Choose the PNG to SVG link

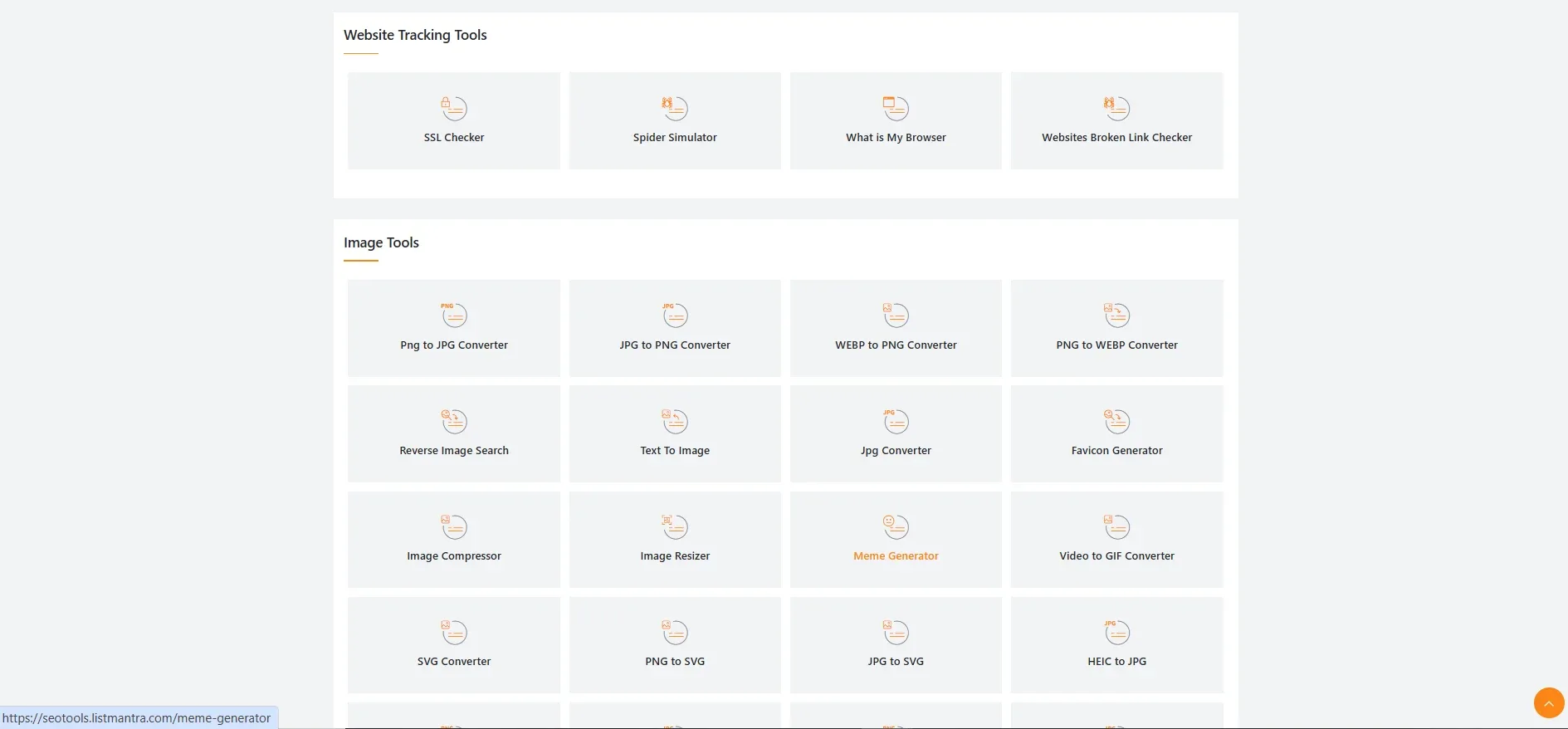[675, 662]
